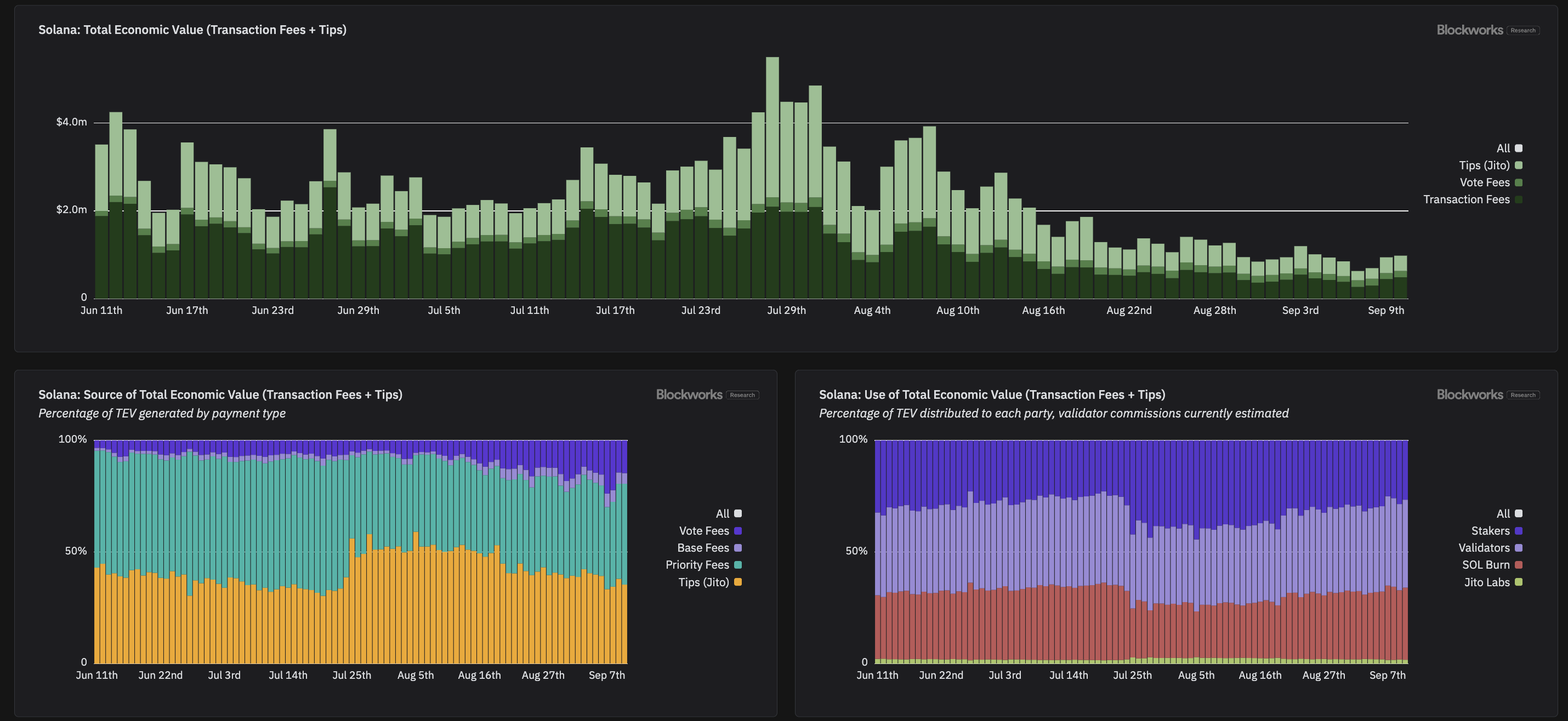Click Solana Total Economic Value chart title
Screen dimensions: 1568x721
tap(192, 30)
